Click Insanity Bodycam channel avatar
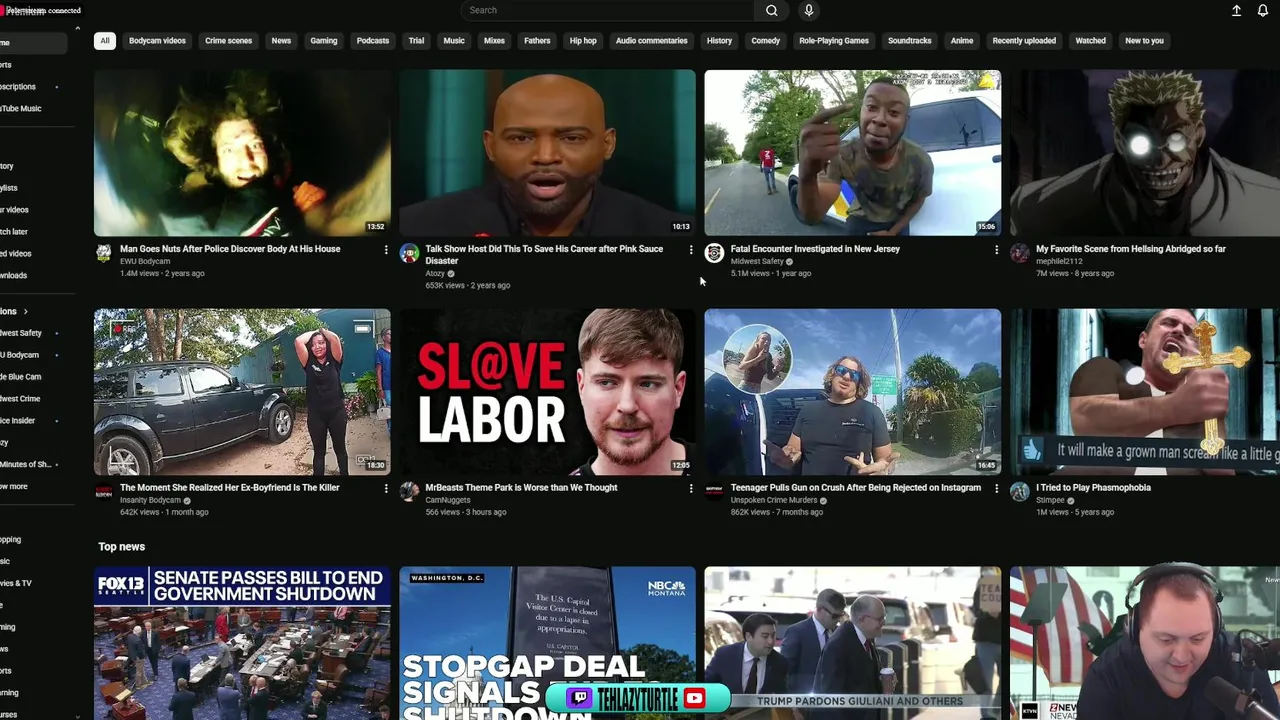The image size is (1280, 720). (x=104, y=492)
